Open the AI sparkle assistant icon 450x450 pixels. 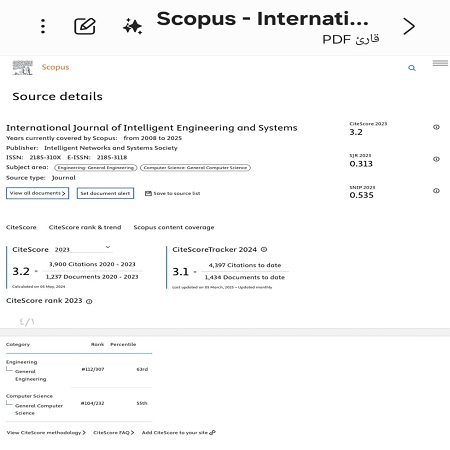click(132, 26)
